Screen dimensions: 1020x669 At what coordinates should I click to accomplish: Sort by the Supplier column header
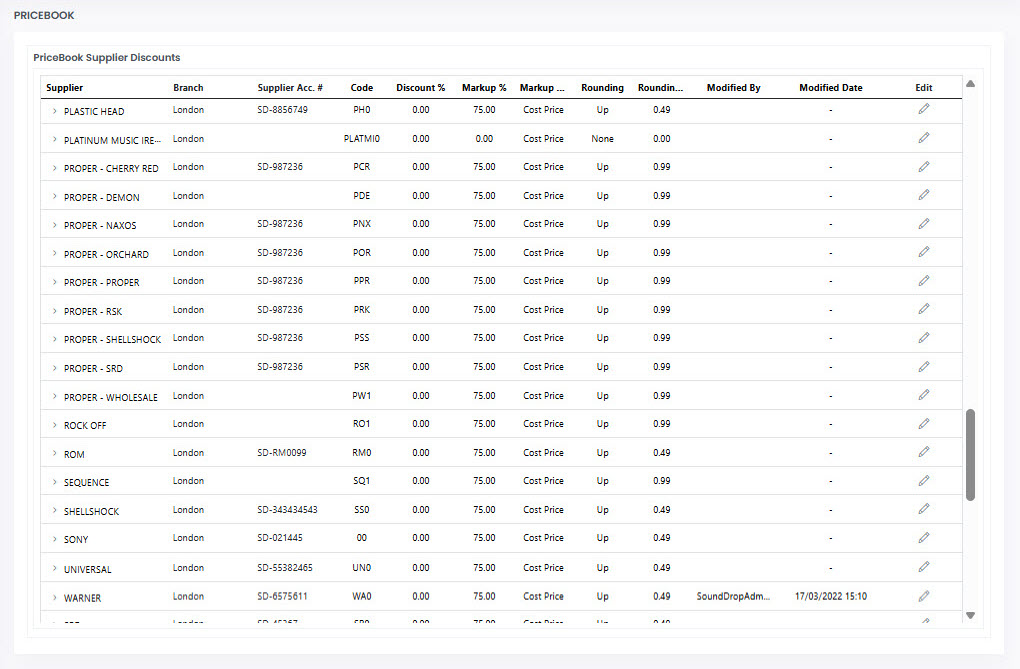pos(65,88)
